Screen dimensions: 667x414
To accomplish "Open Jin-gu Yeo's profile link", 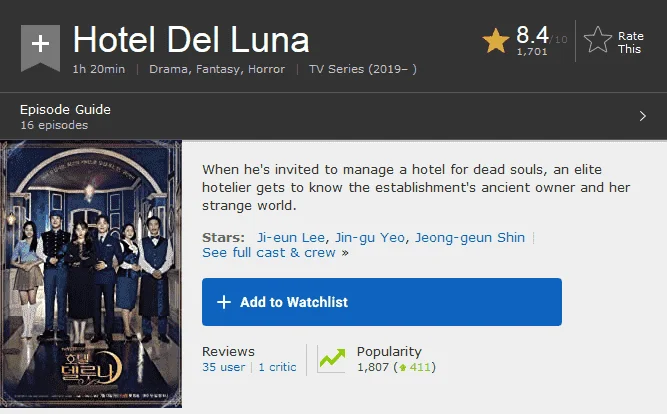I will tap(370, 237).
